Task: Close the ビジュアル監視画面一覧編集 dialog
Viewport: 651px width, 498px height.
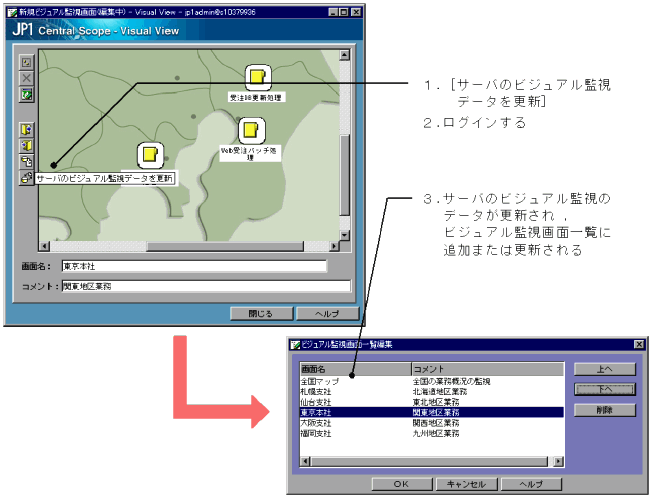Action: click(639, 344)
